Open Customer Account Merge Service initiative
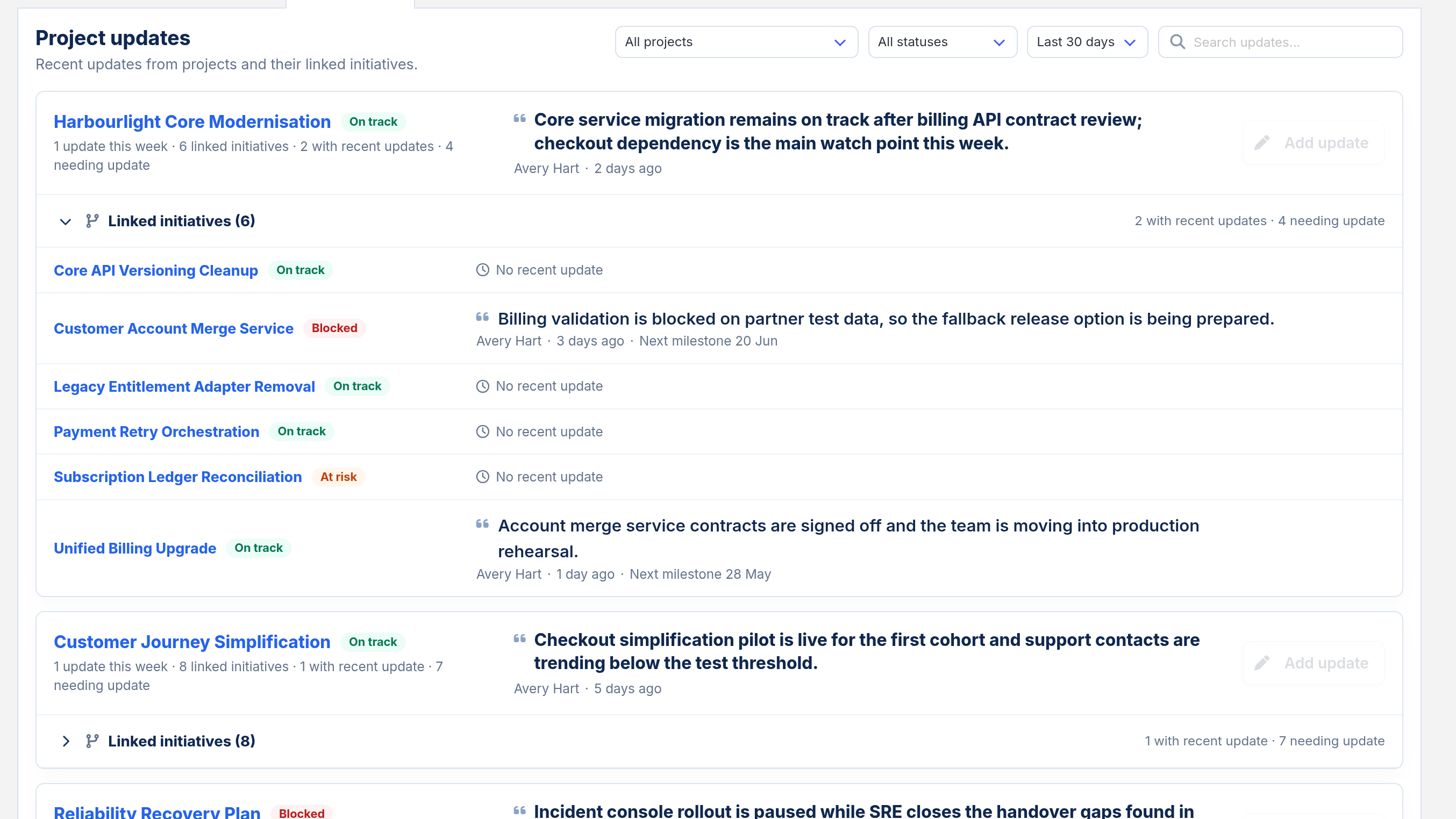The height and width of the screenshot is (819, 1456). pos(174,328)
